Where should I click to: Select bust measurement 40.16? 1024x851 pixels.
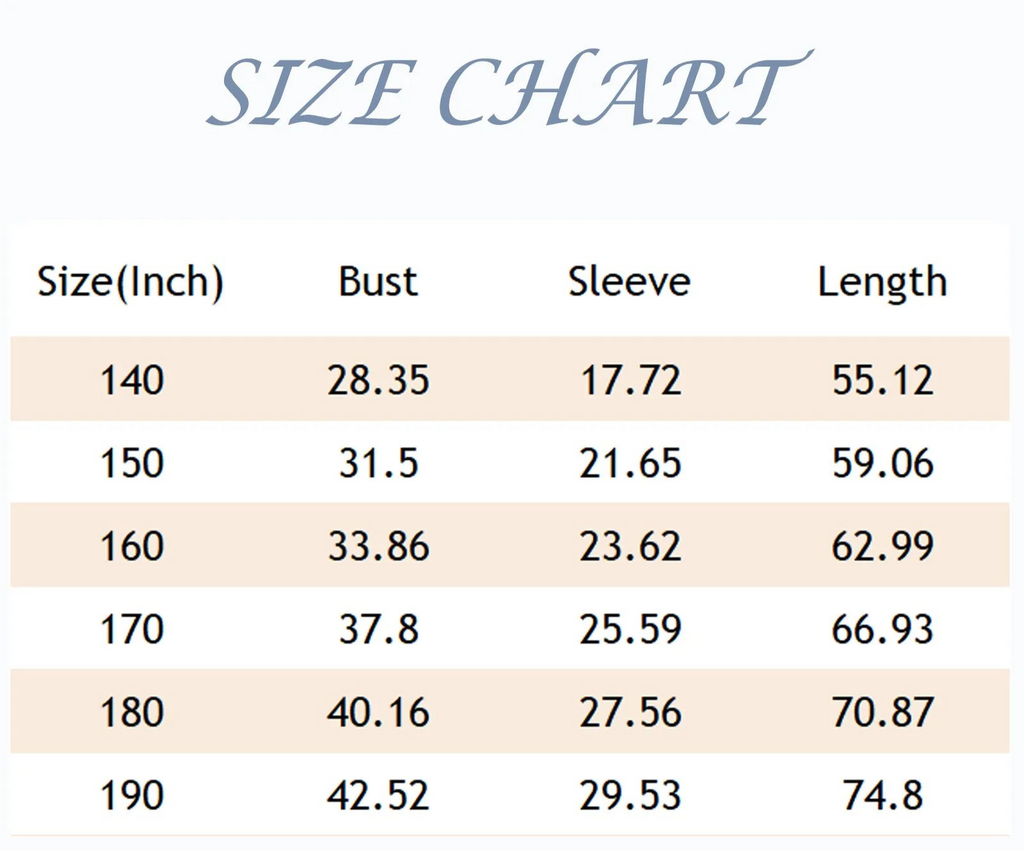tap(378, 712)
